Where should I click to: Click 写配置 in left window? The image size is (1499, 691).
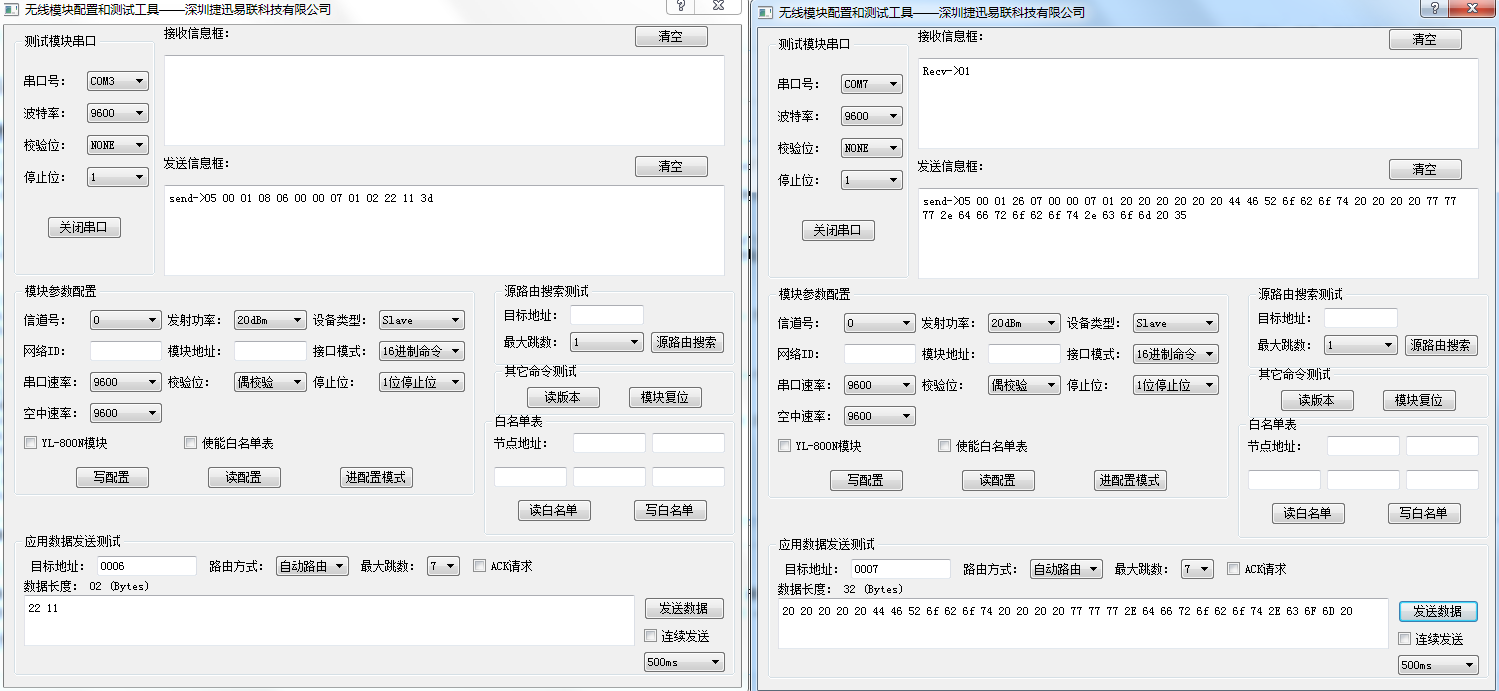tap(112, 477)
